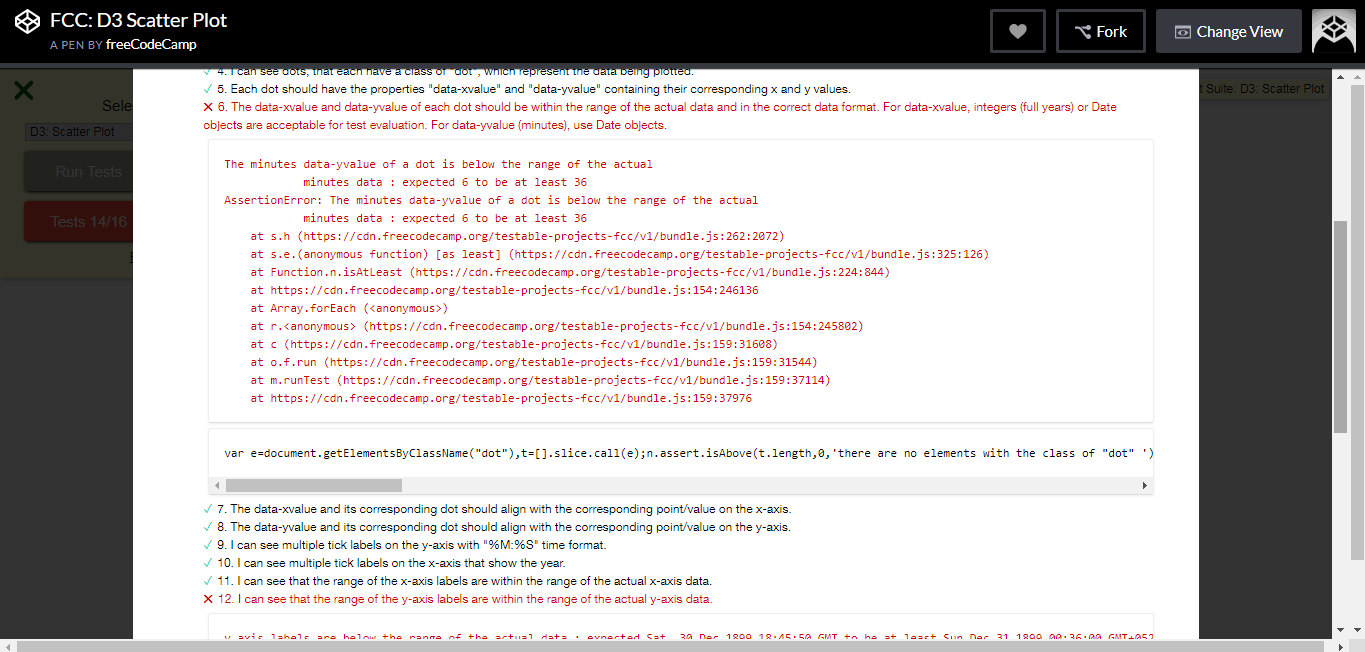Love this pen with heart button

pos(1018,31)
